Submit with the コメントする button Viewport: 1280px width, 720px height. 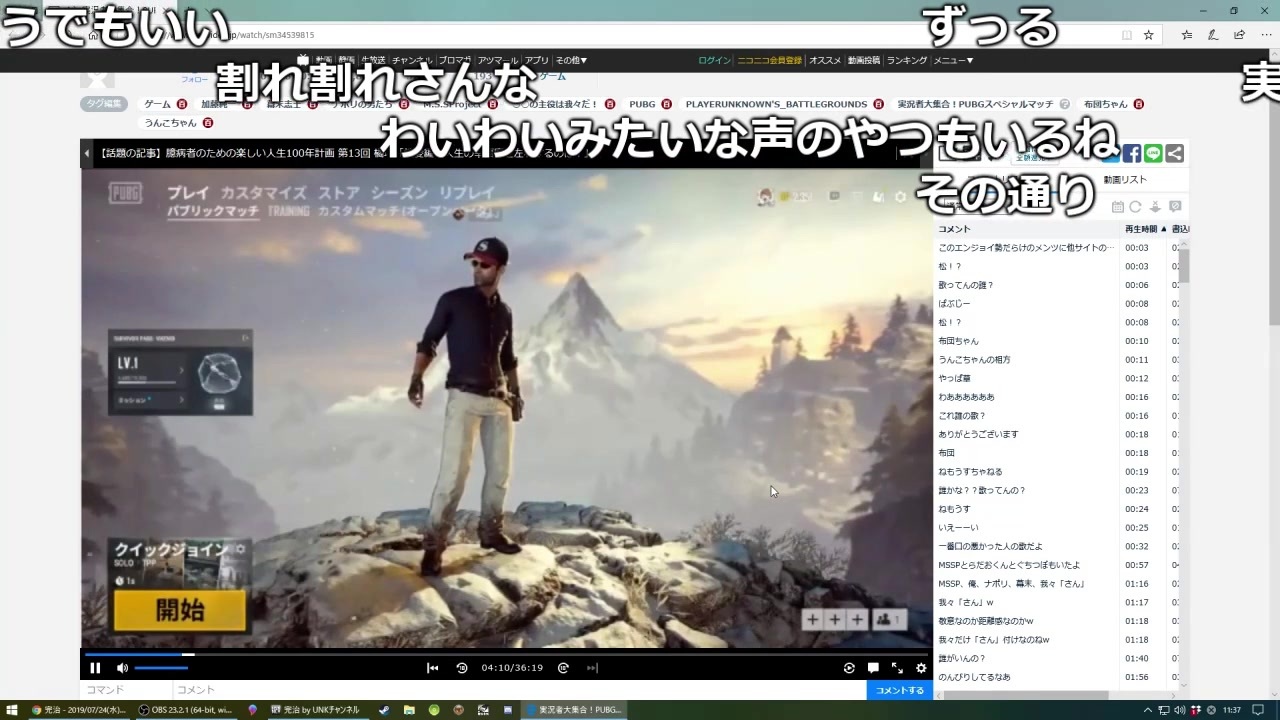point(900,690)
